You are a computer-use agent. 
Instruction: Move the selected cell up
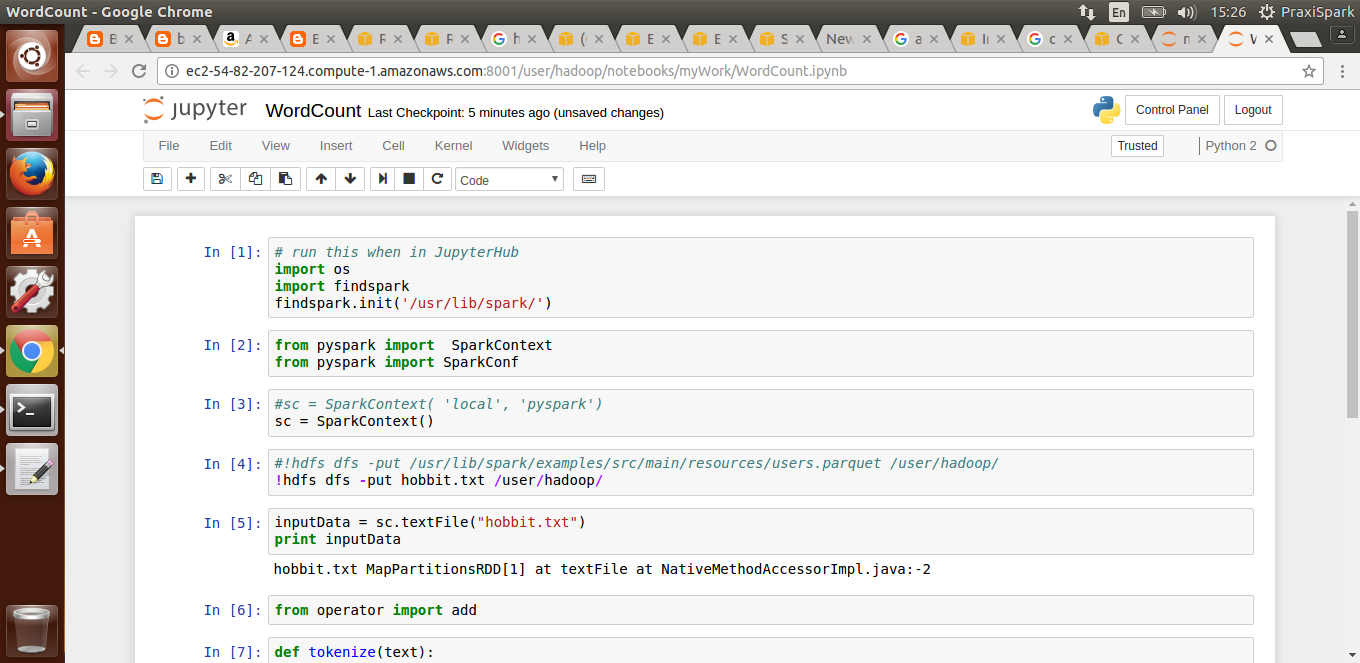coord(320,179)
